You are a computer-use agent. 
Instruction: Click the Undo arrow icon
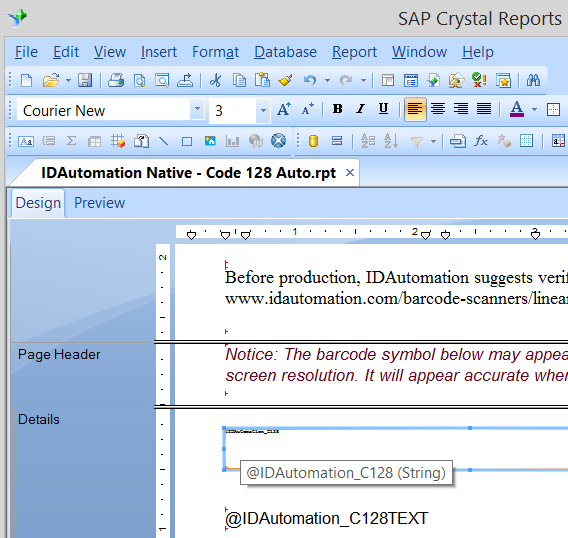[310, 80]
